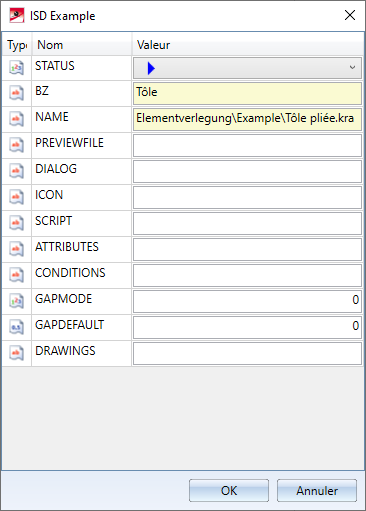Image resolution: width=366 pixels, height=511 pixels.
Task: Click the BZ value field containing Tôle
Action: point(247,93)
